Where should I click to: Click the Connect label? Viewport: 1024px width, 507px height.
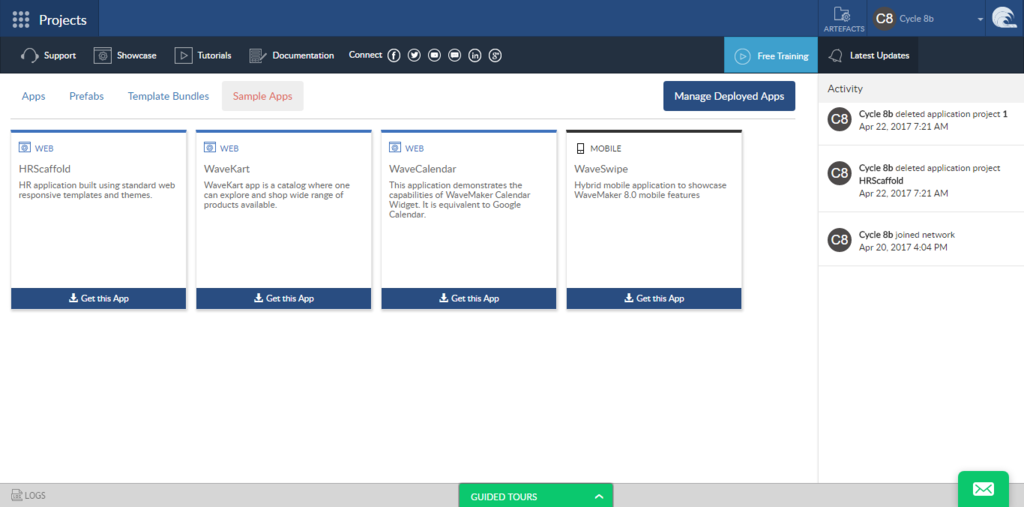[365, 55]
